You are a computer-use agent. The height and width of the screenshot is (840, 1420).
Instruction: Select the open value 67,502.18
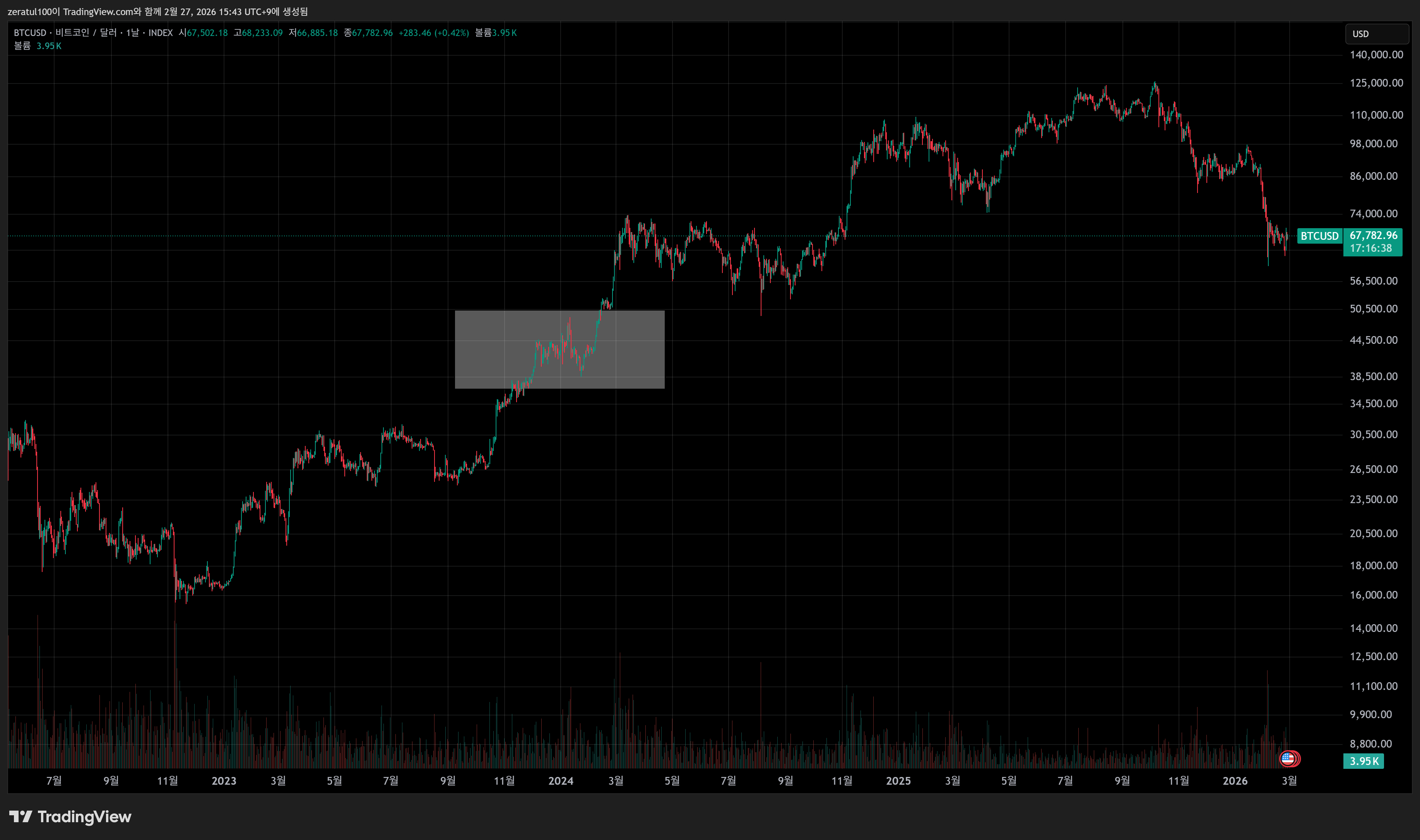click(207, 33)
